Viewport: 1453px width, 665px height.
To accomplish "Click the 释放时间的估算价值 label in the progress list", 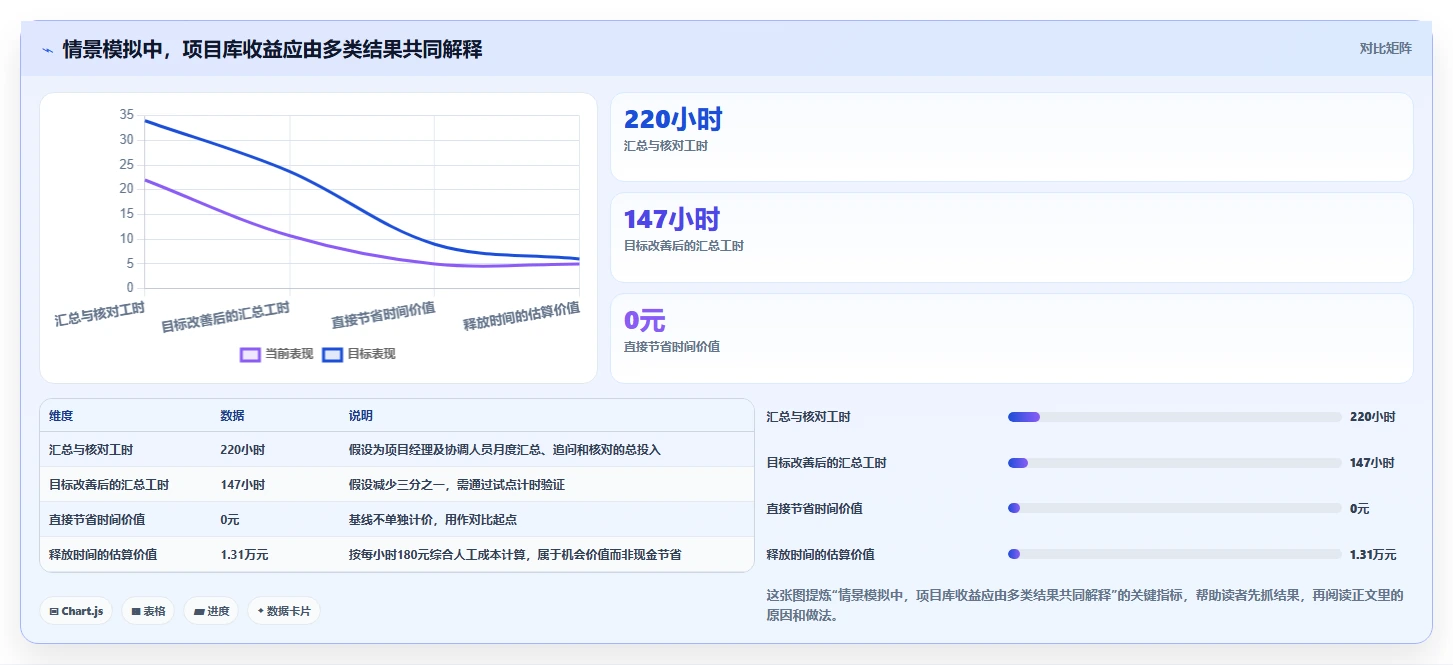I will click(x=820, y=554).
